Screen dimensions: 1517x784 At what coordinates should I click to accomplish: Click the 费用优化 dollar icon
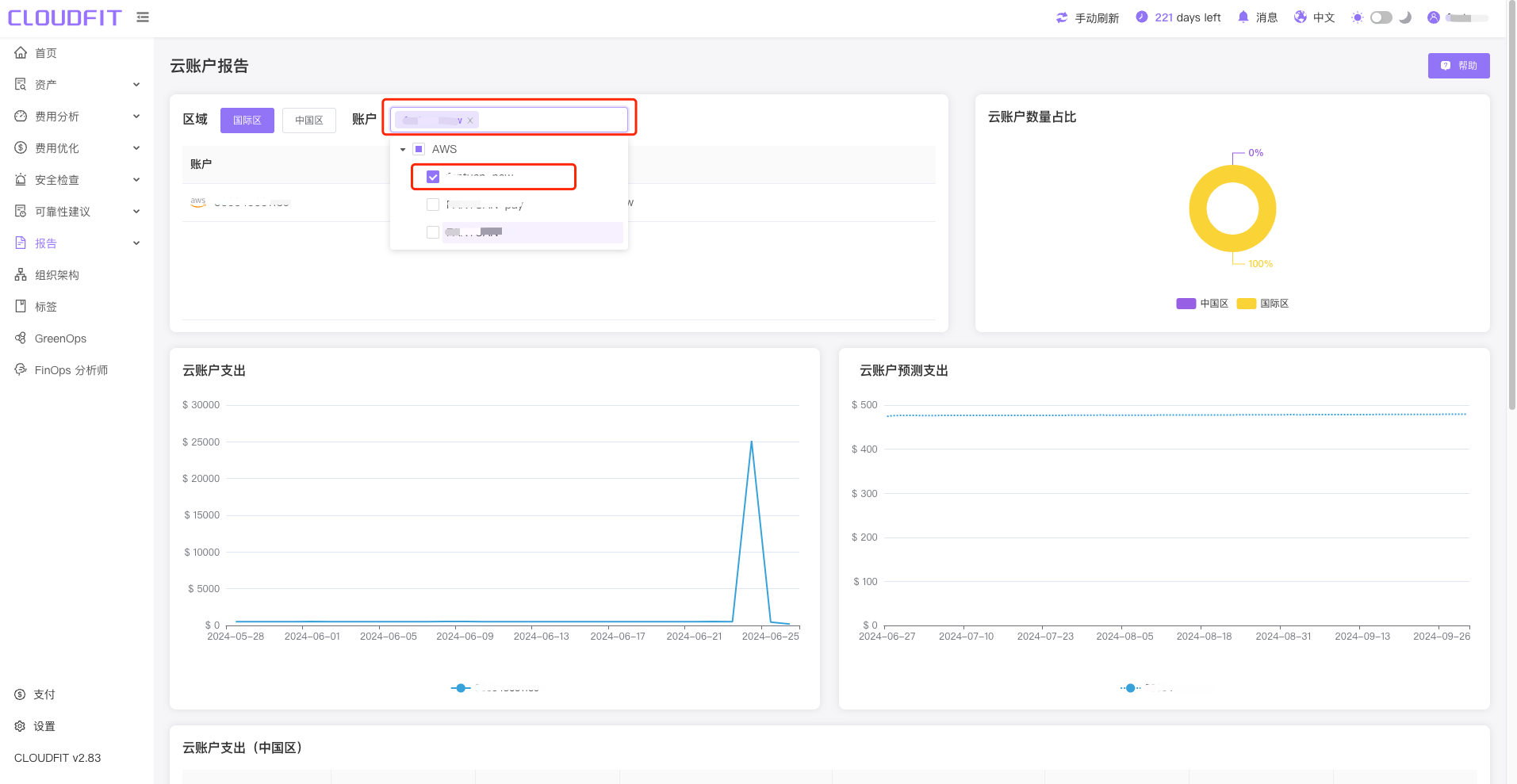tap(21, 147)
